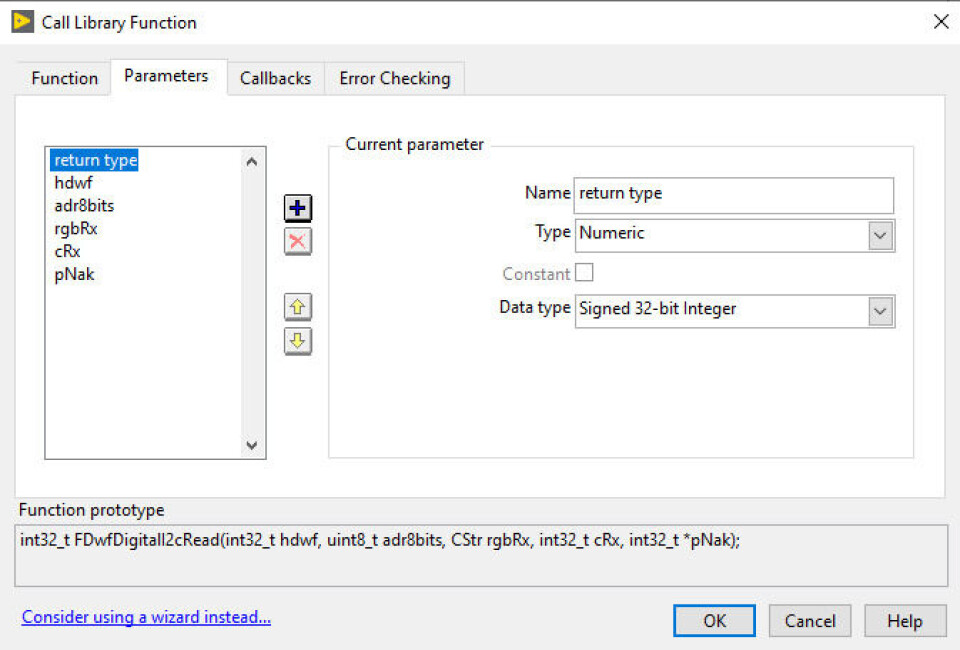Open the Data type dropdown arrow
Viewport: 960px width, 650px height.
[x=880, y=312]
